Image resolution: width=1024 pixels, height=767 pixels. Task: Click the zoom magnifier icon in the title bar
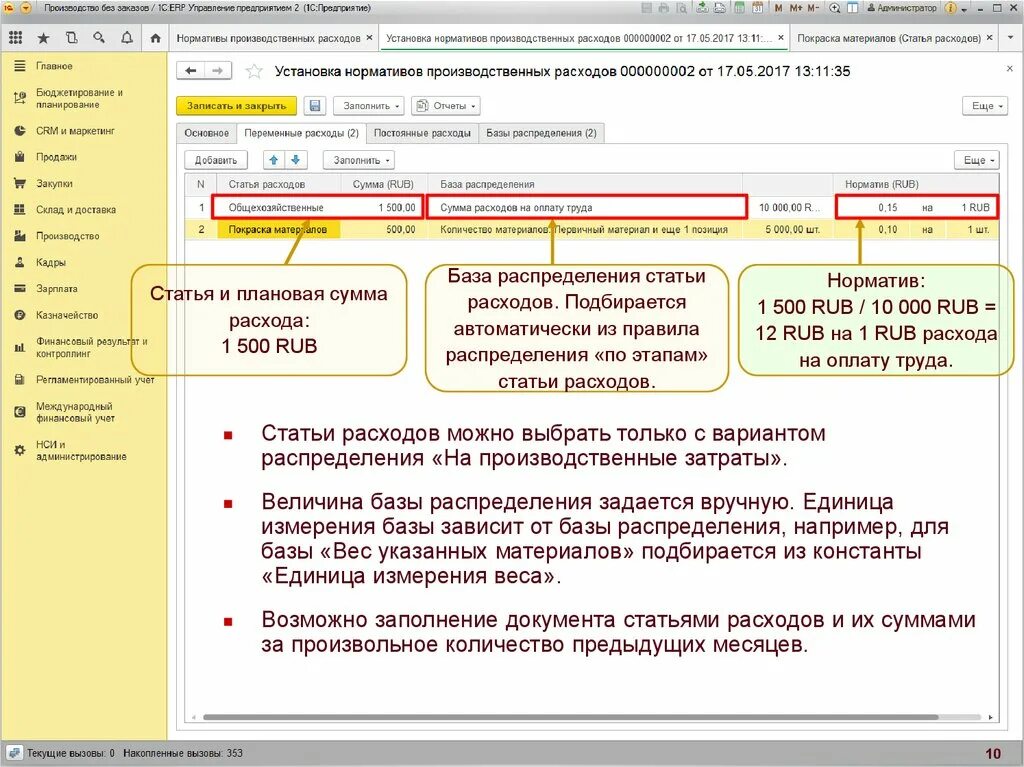coord(835,8)
